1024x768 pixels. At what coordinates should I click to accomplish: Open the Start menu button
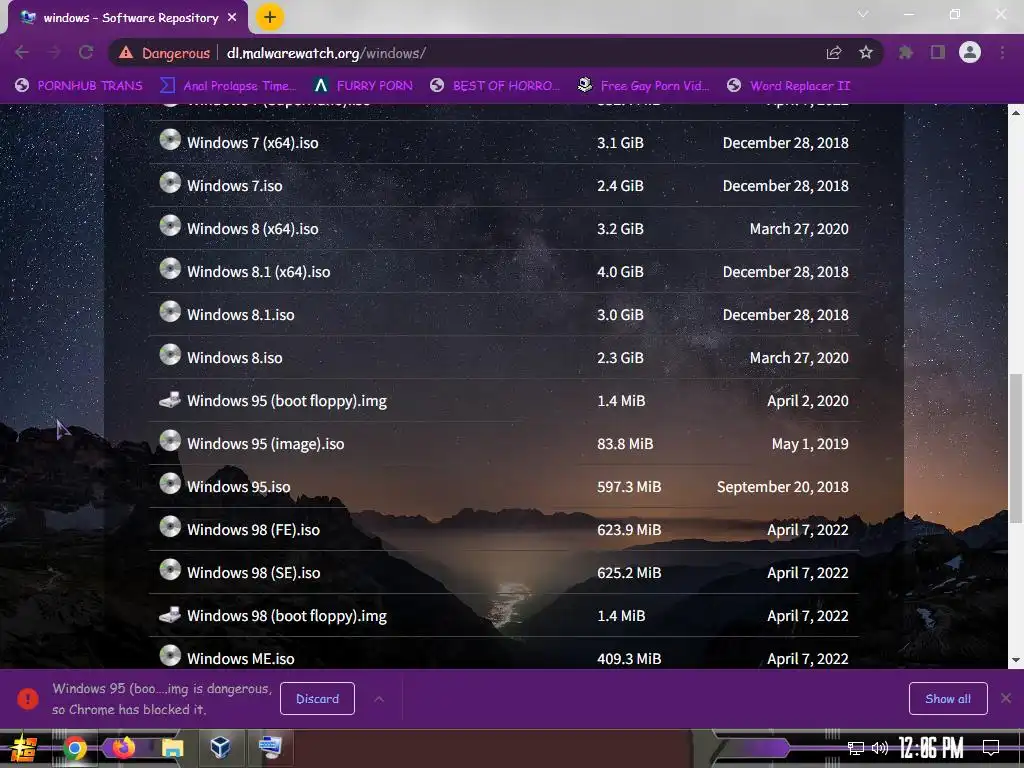tap(24, 748)
